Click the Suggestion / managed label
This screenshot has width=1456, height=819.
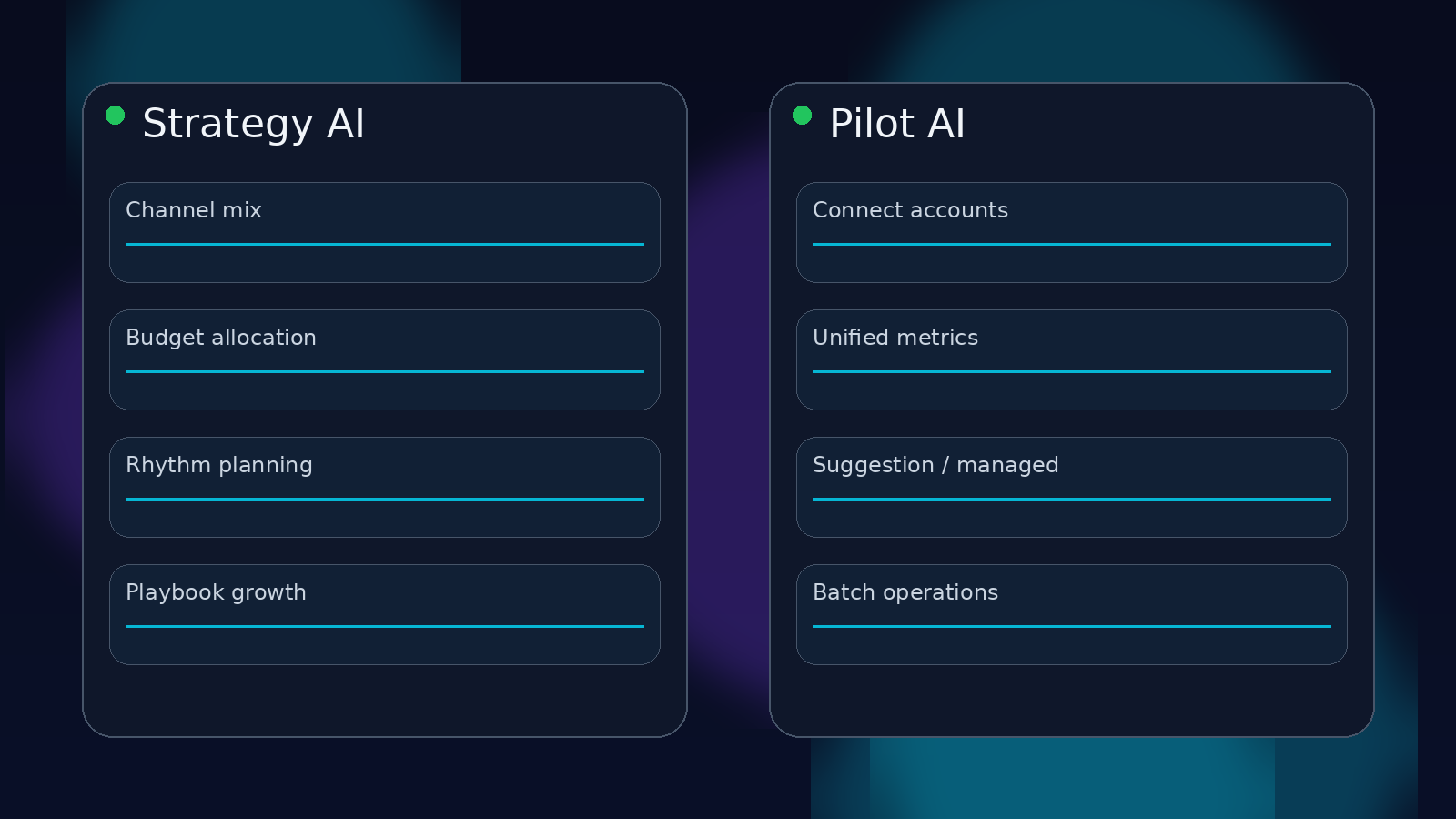(x=935, y=465)
